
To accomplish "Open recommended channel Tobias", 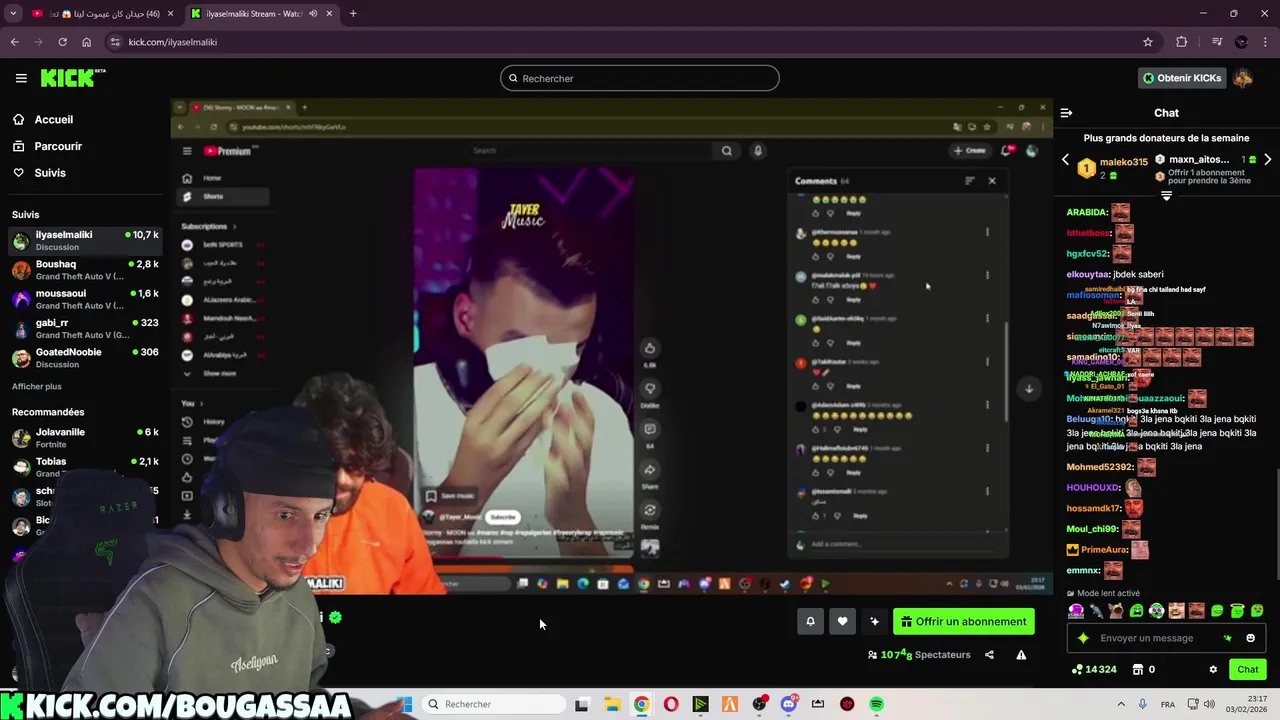I will pyautogui.click(x=85, y=467).
